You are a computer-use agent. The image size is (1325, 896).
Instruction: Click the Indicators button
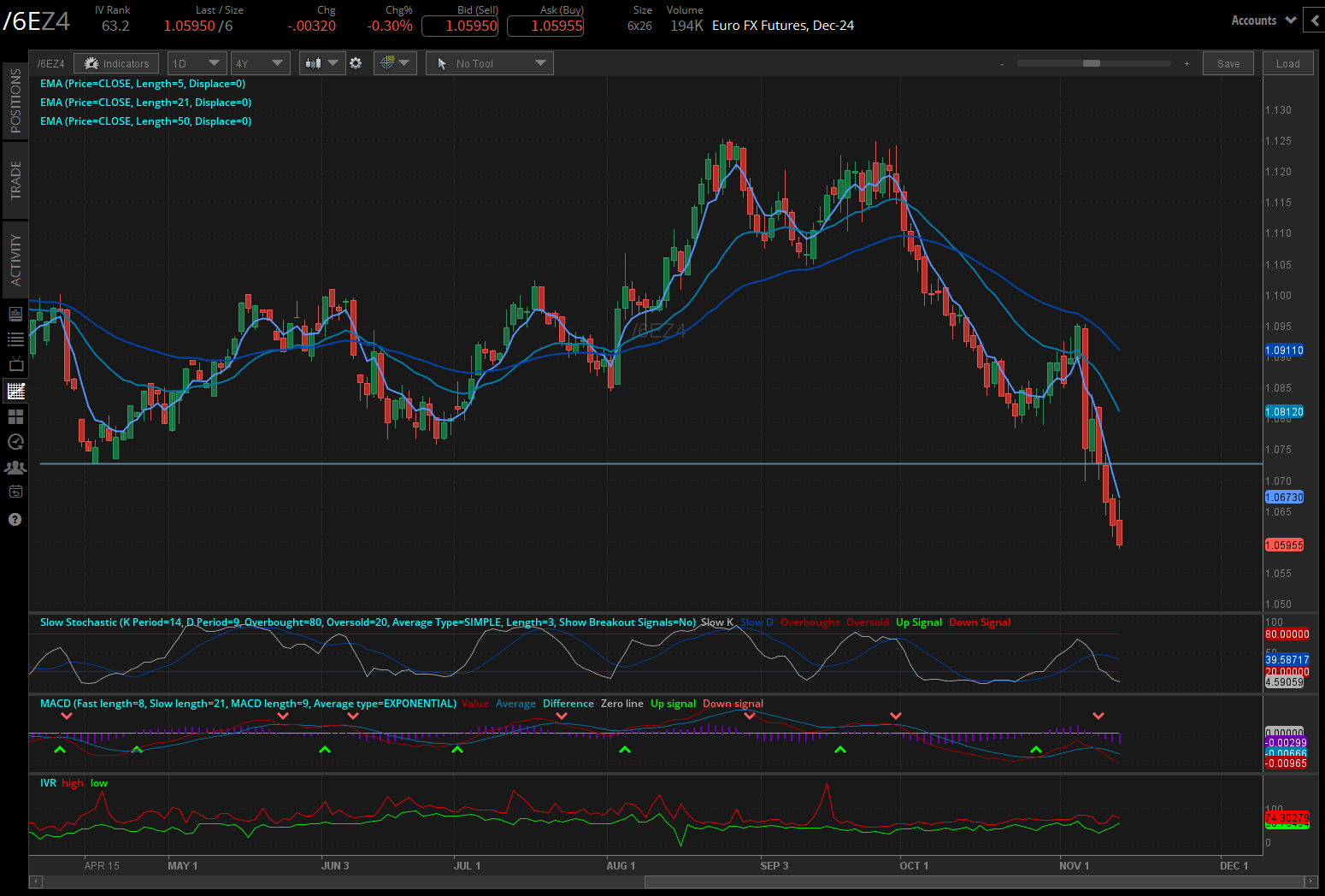[116, 63]
